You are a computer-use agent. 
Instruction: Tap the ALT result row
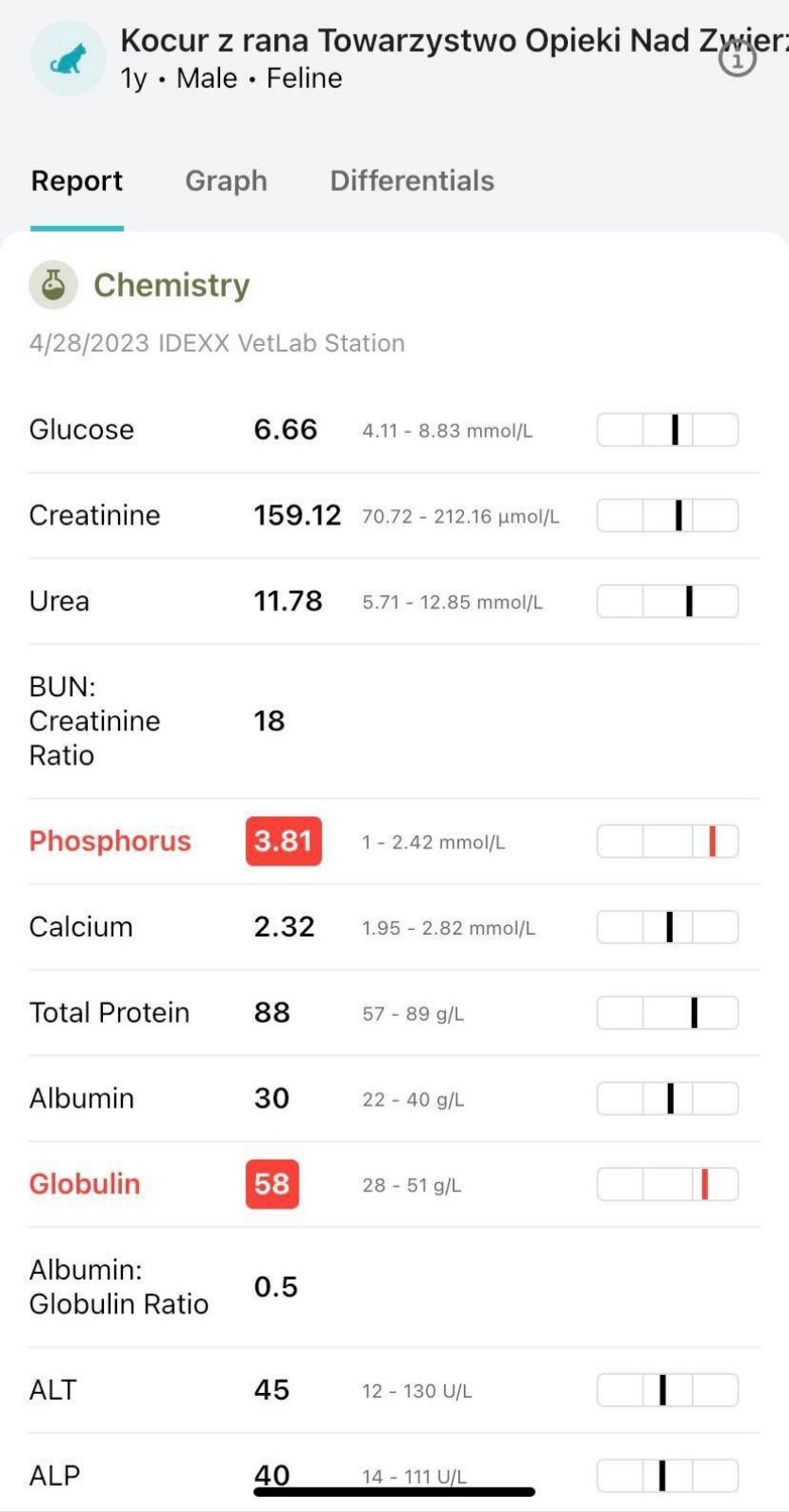click(394, 1390)
